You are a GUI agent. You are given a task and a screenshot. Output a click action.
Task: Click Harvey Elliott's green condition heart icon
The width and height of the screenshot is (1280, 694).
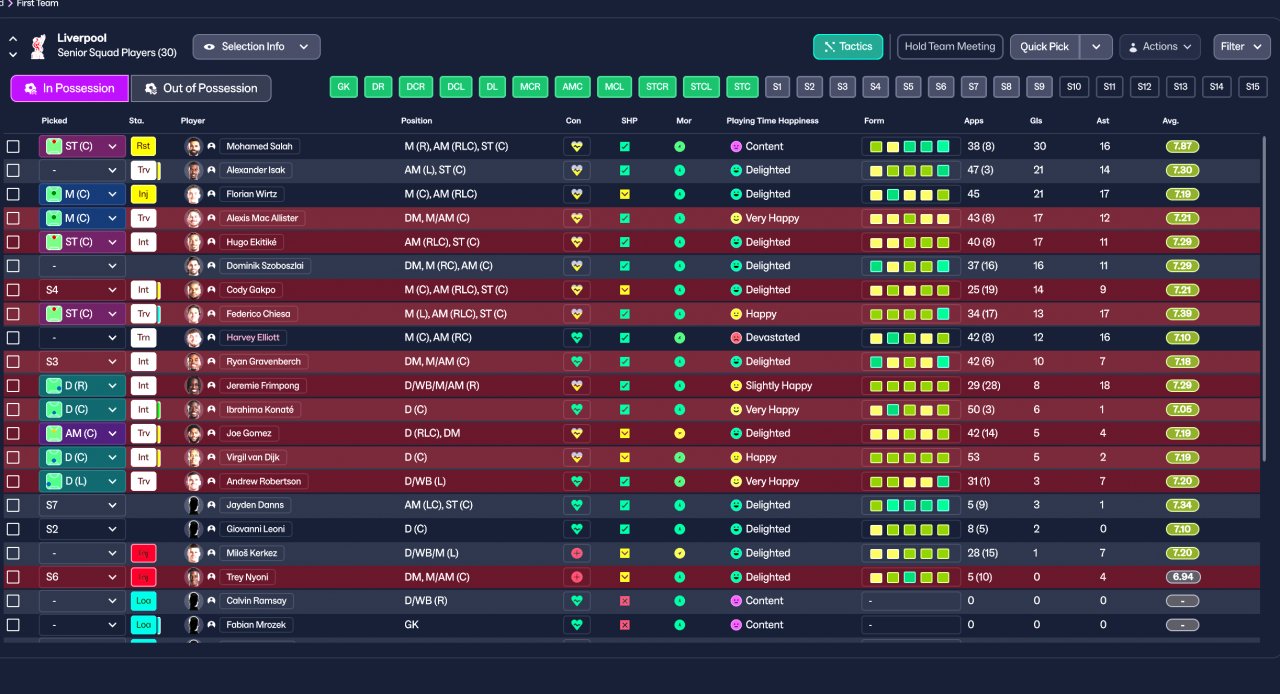click(x=576, y=338)
